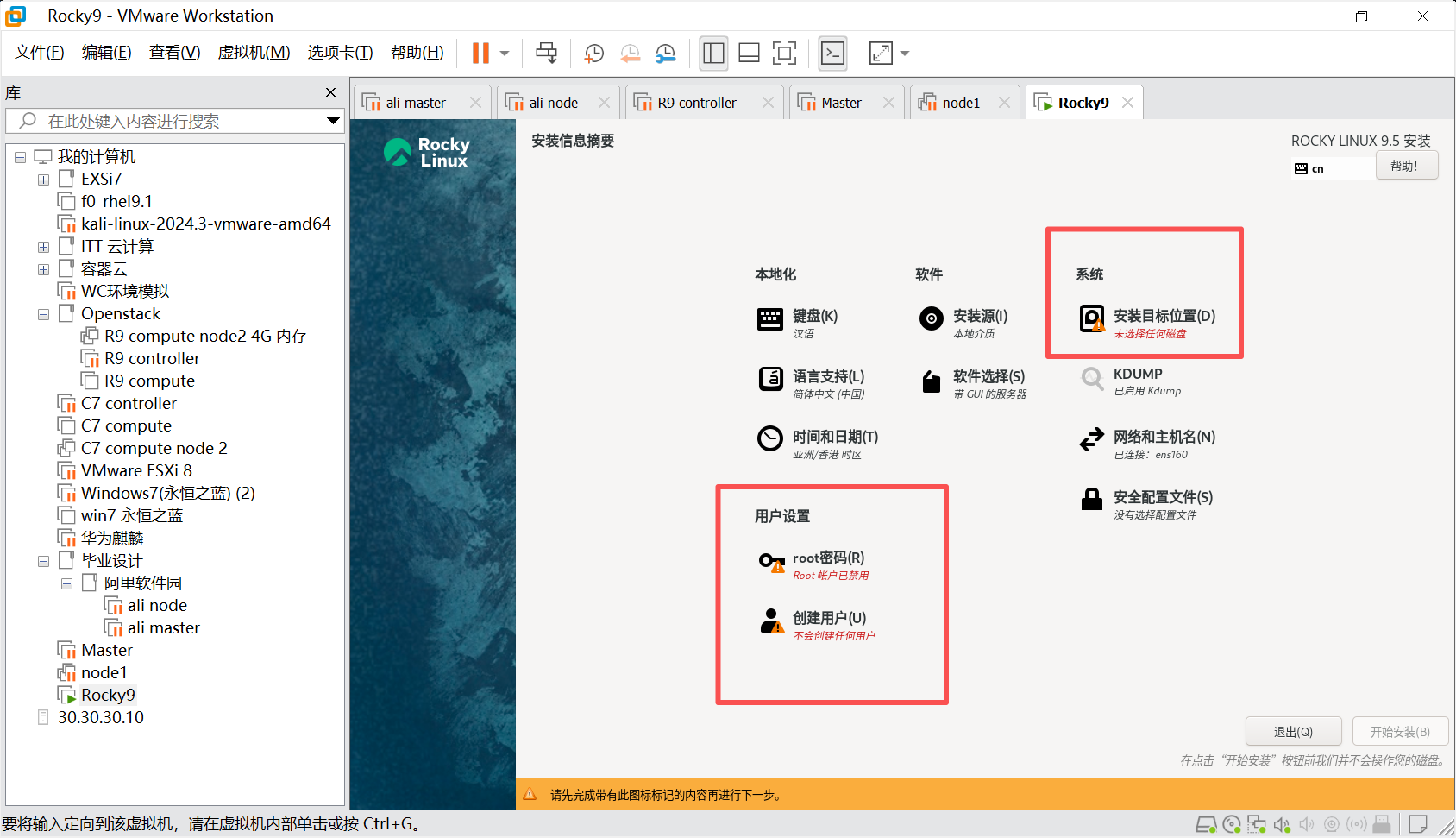The image size is (1456, 838).
Task: Expand the 容器云 folder
Action: [x=43, y=269]
